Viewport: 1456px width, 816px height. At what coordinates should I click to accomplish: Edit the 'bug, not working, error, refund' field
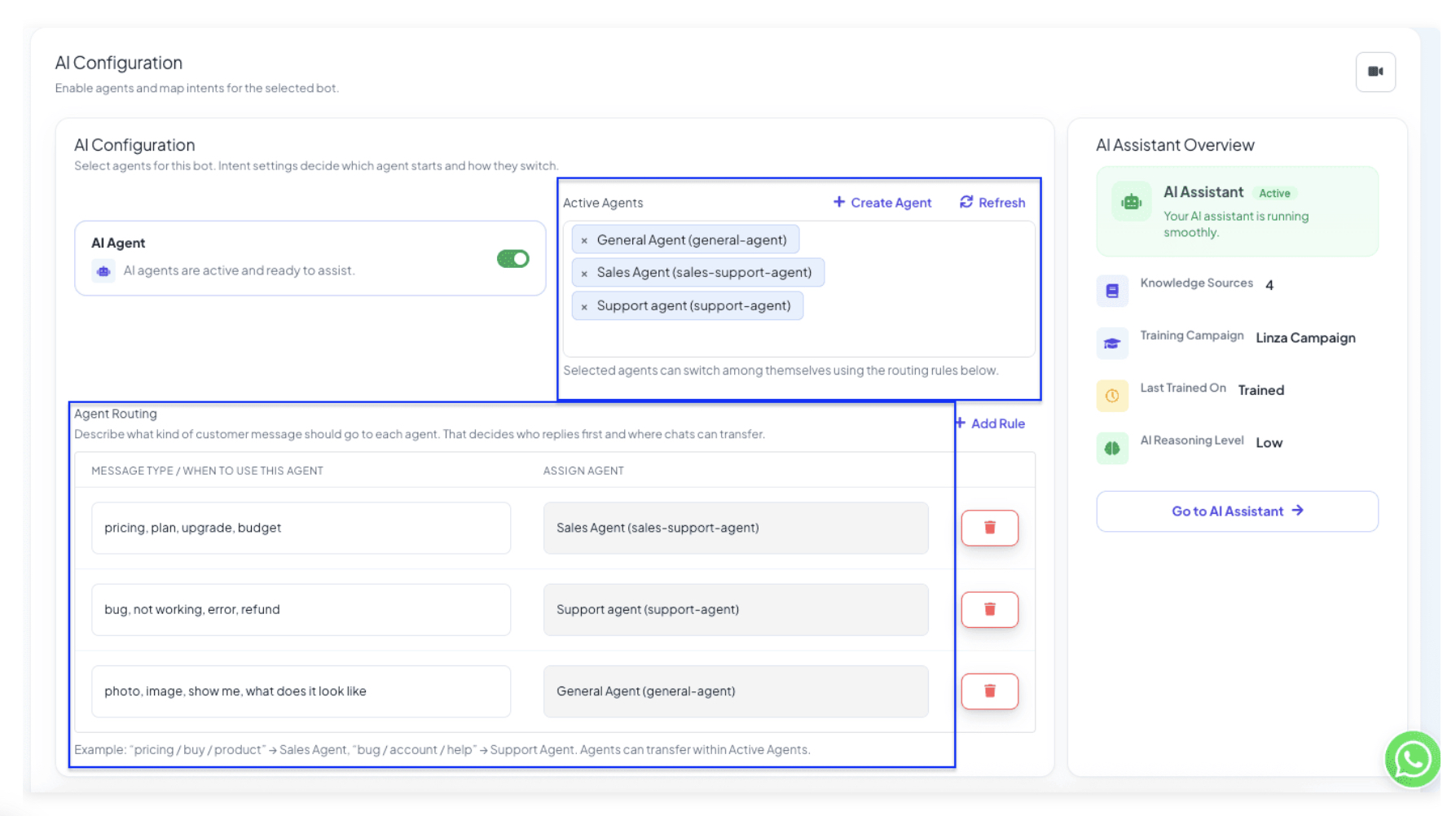(301, 609)
